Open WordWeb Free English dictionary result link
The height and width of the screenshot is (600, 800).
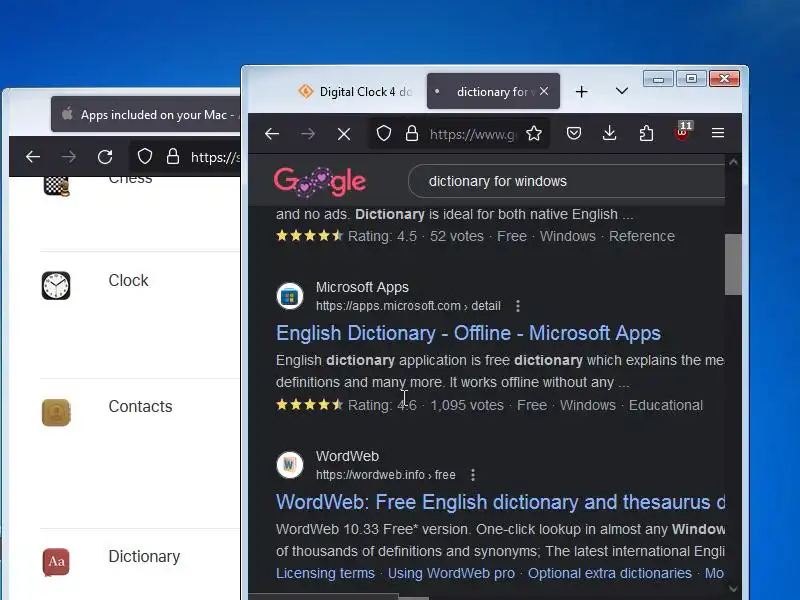click(501, 502)
